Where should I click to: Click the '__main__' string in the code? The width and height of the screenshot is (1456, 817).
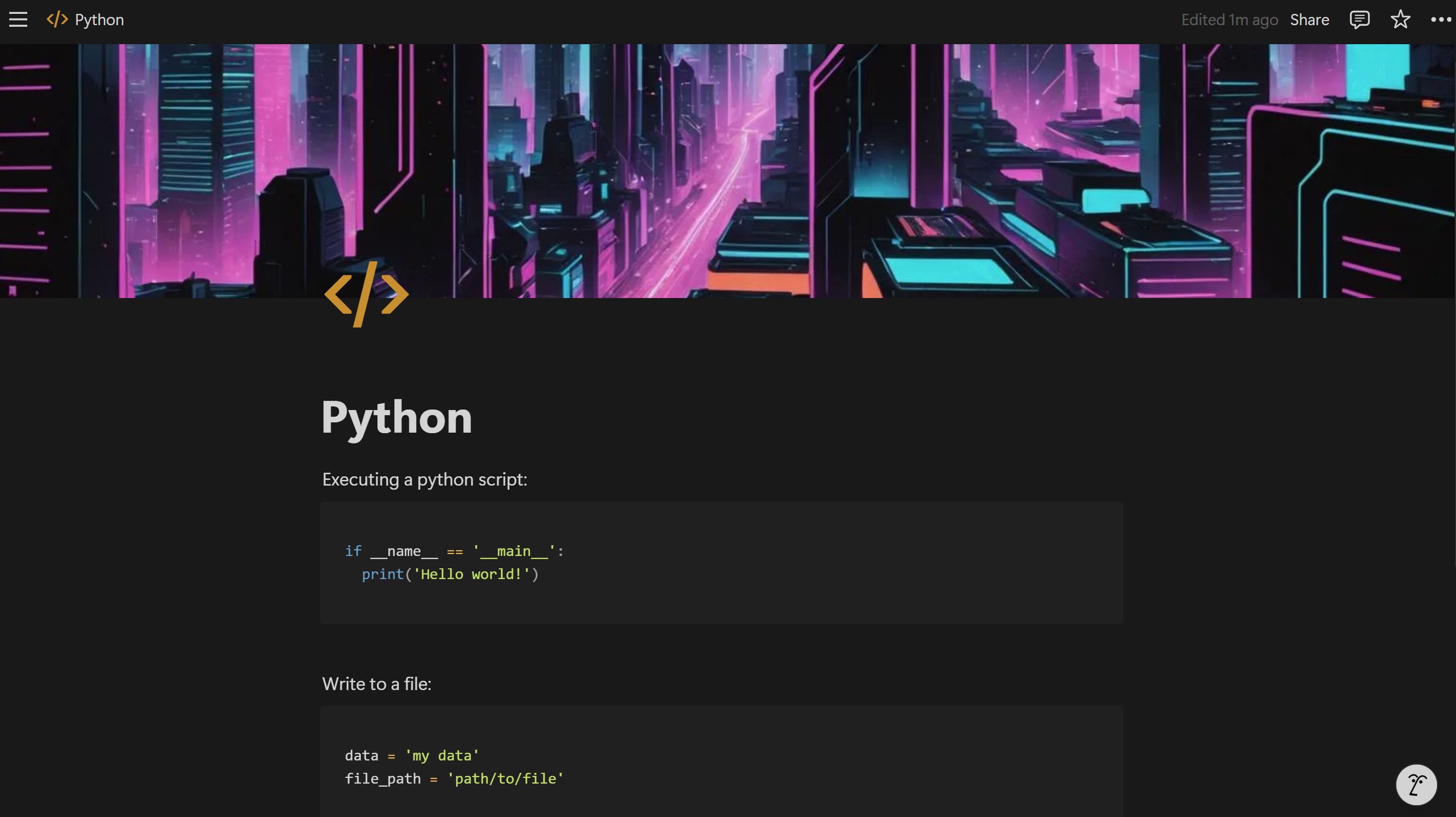pos(514,551)
